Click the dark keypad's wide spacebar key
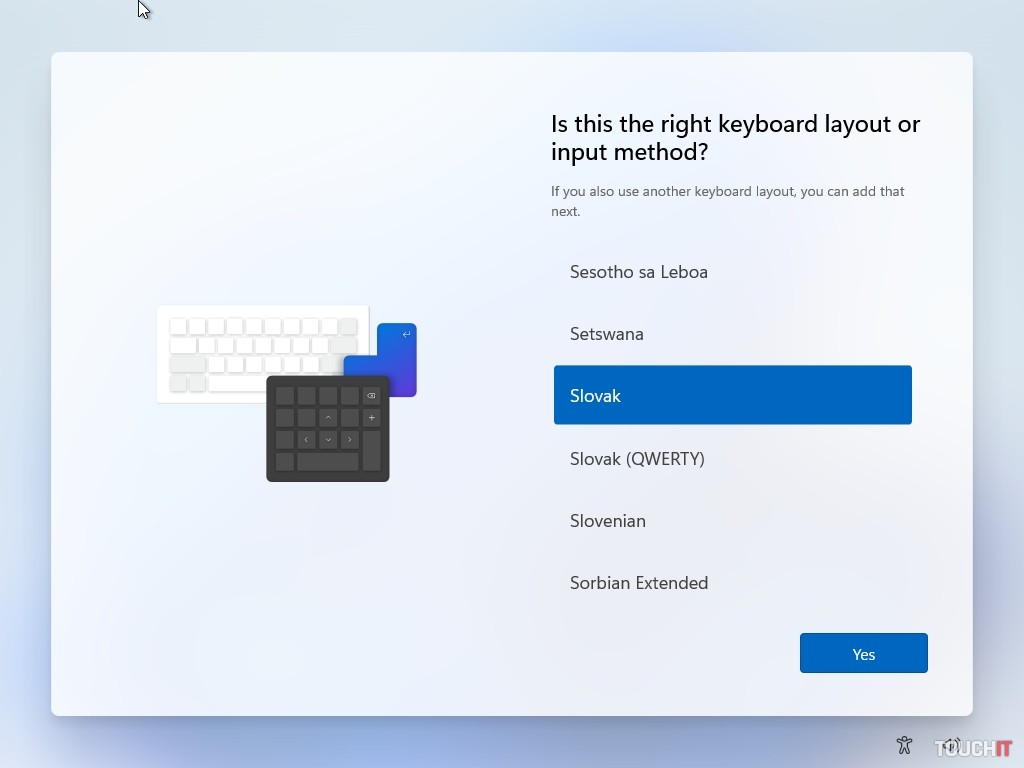This screenshot has height=768, width=1024. (328, 462)
